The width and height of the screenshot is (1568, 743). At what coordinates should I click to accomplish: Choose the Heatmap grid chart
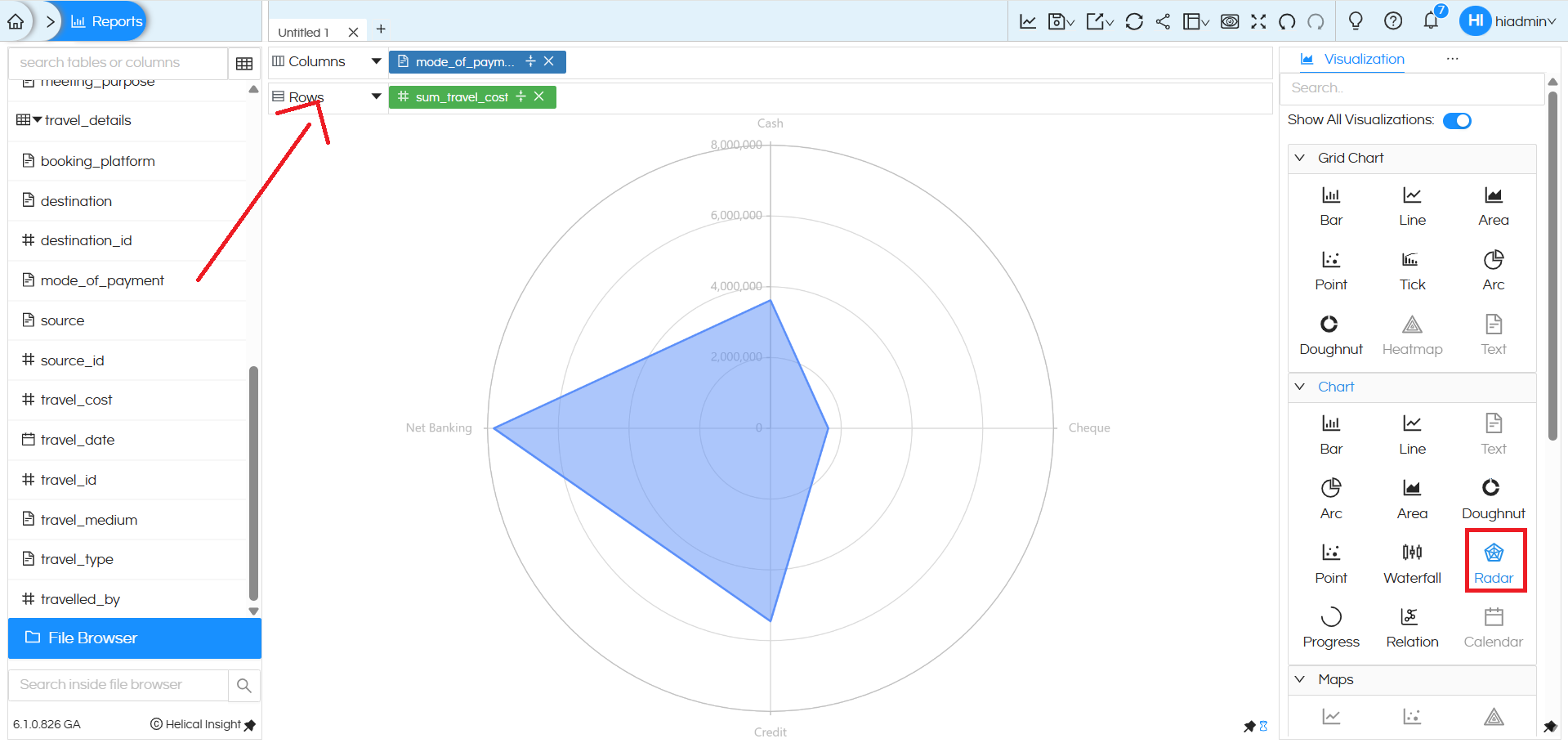coord(1412,333)
